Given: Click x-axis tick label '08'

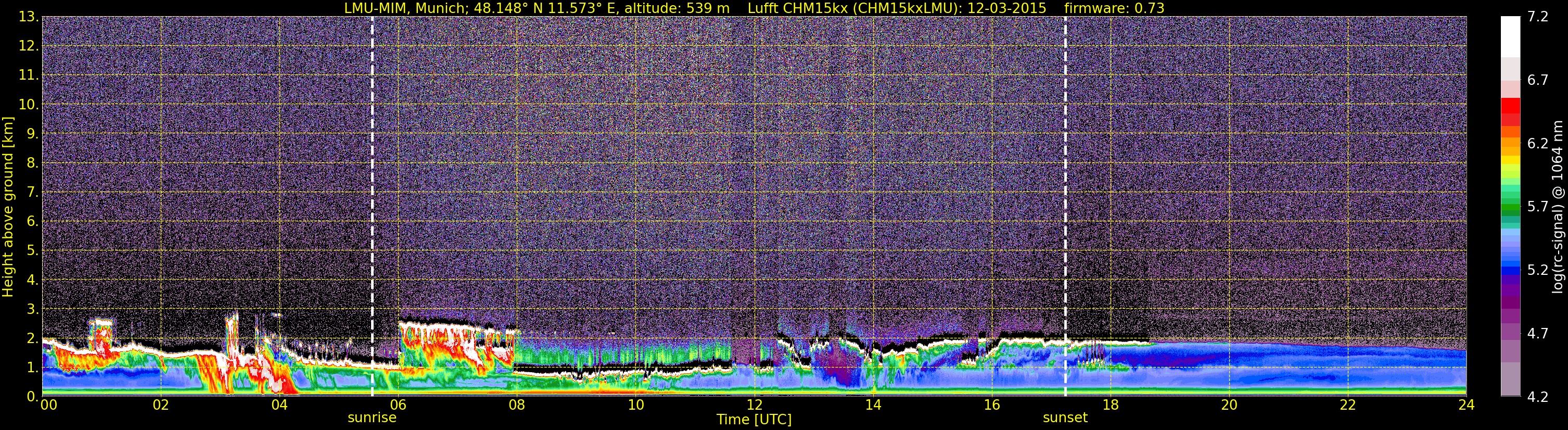Looking at the screenshot, I should pyautogui.click(x=517, y=405).
